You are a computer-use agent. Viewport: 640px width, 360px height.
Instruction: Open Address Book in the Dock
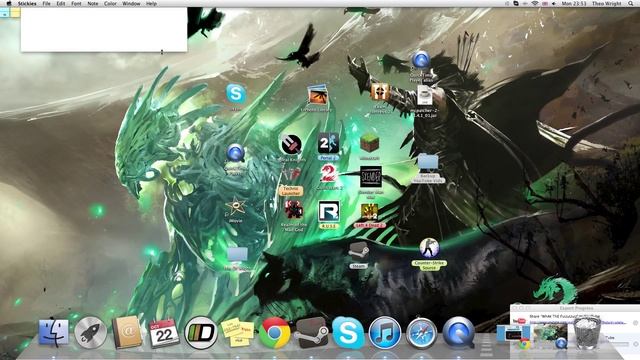coord(127,333)
